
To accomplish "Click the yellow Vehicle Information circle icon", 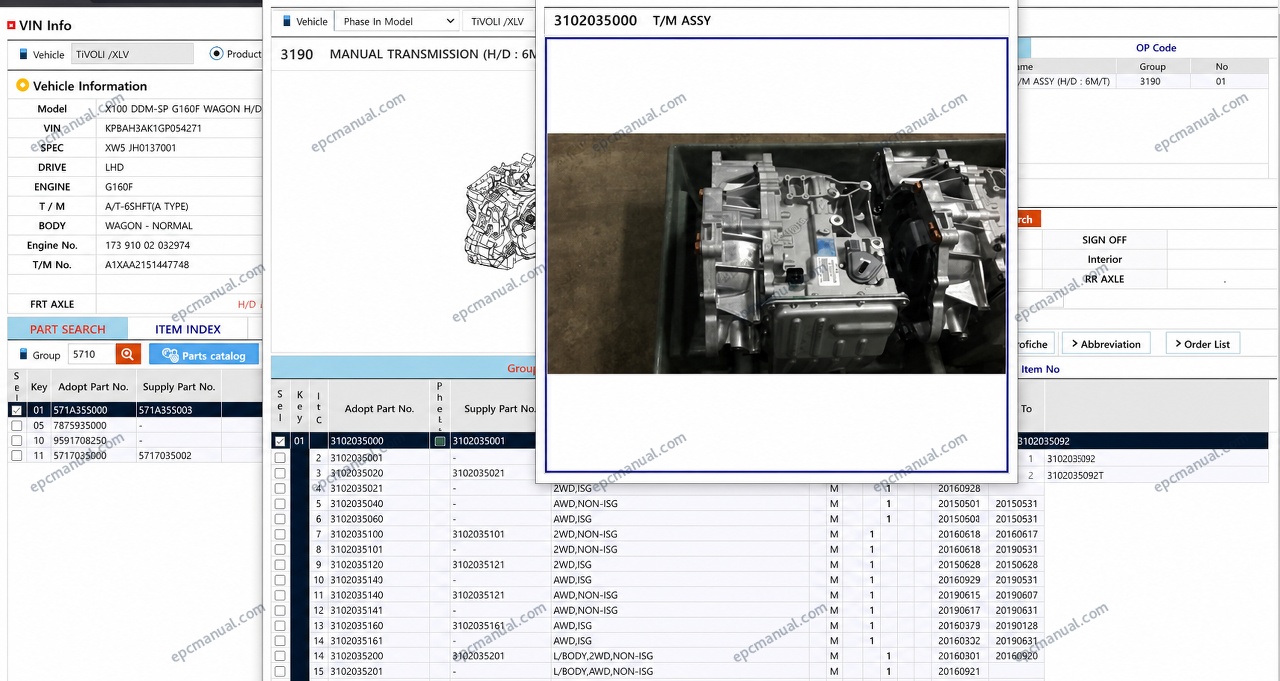I will coord(22,86).
